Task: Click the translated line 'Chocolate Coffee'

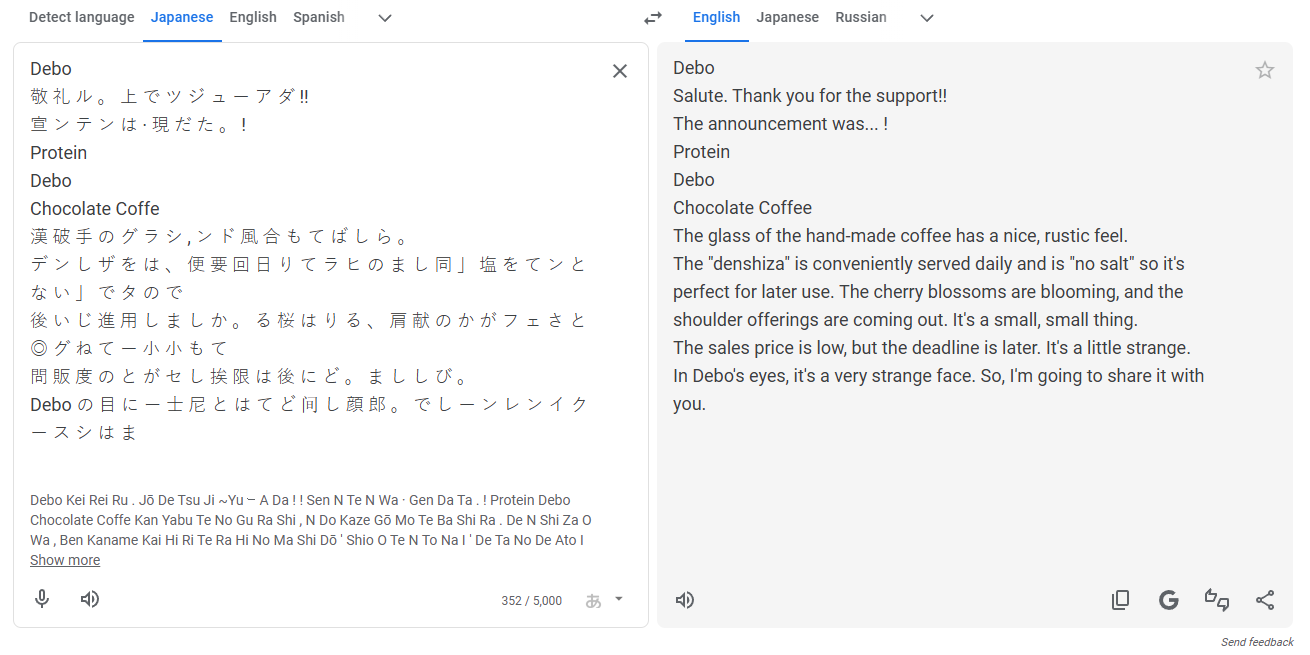Action: tap(742, 208)
